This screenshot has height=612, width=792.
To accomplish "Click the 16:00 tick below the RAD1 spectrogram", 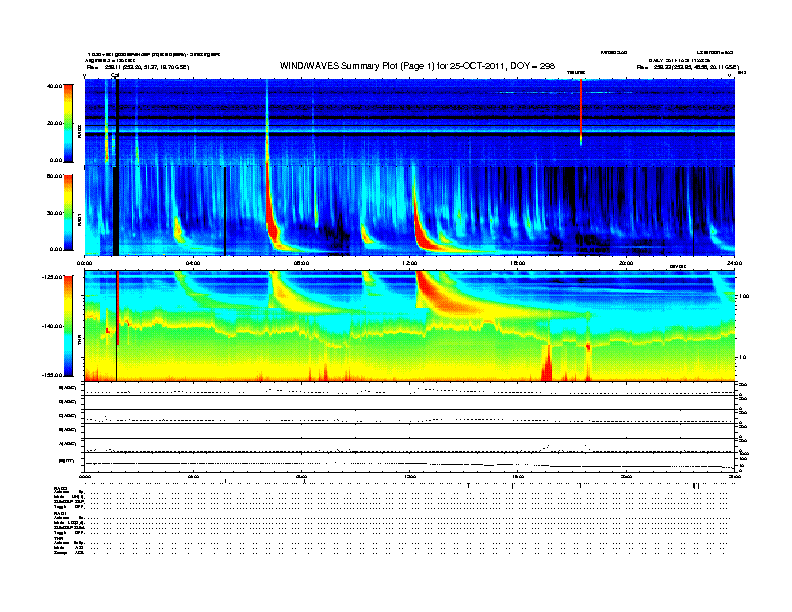I will pos(518,263).
